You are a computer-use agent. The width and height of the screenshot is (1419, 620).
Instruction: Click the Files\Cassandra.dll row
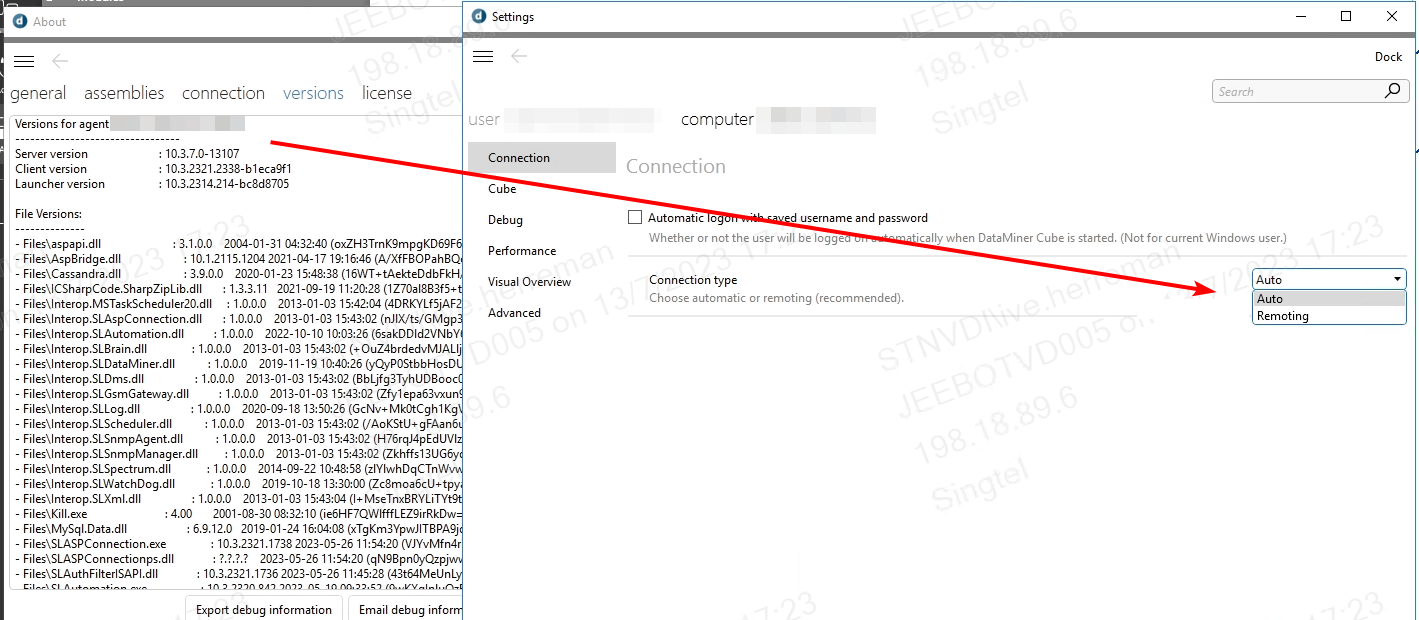click(238, 274)
